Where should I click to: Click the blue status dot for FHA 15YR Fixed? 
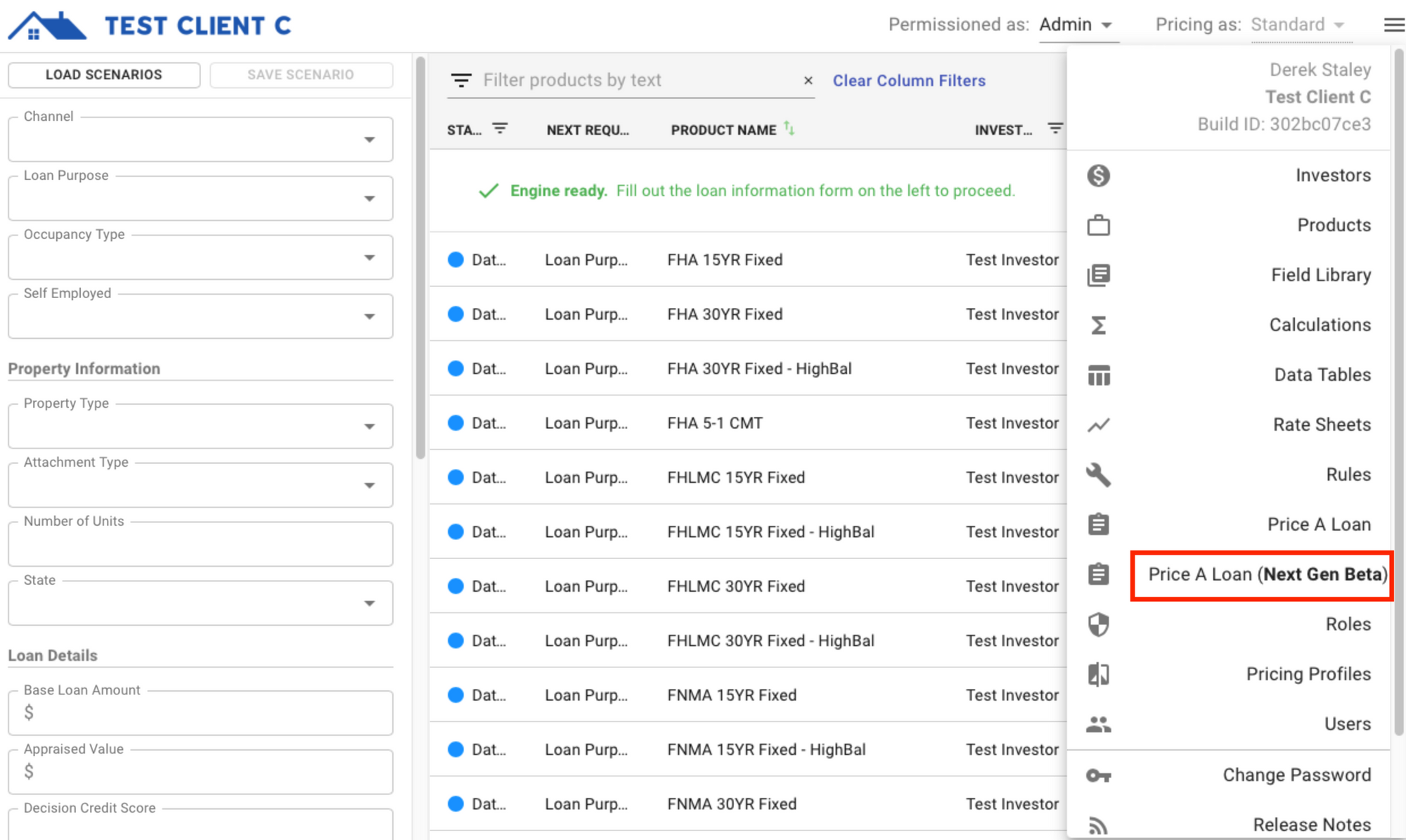click(456, 259)
